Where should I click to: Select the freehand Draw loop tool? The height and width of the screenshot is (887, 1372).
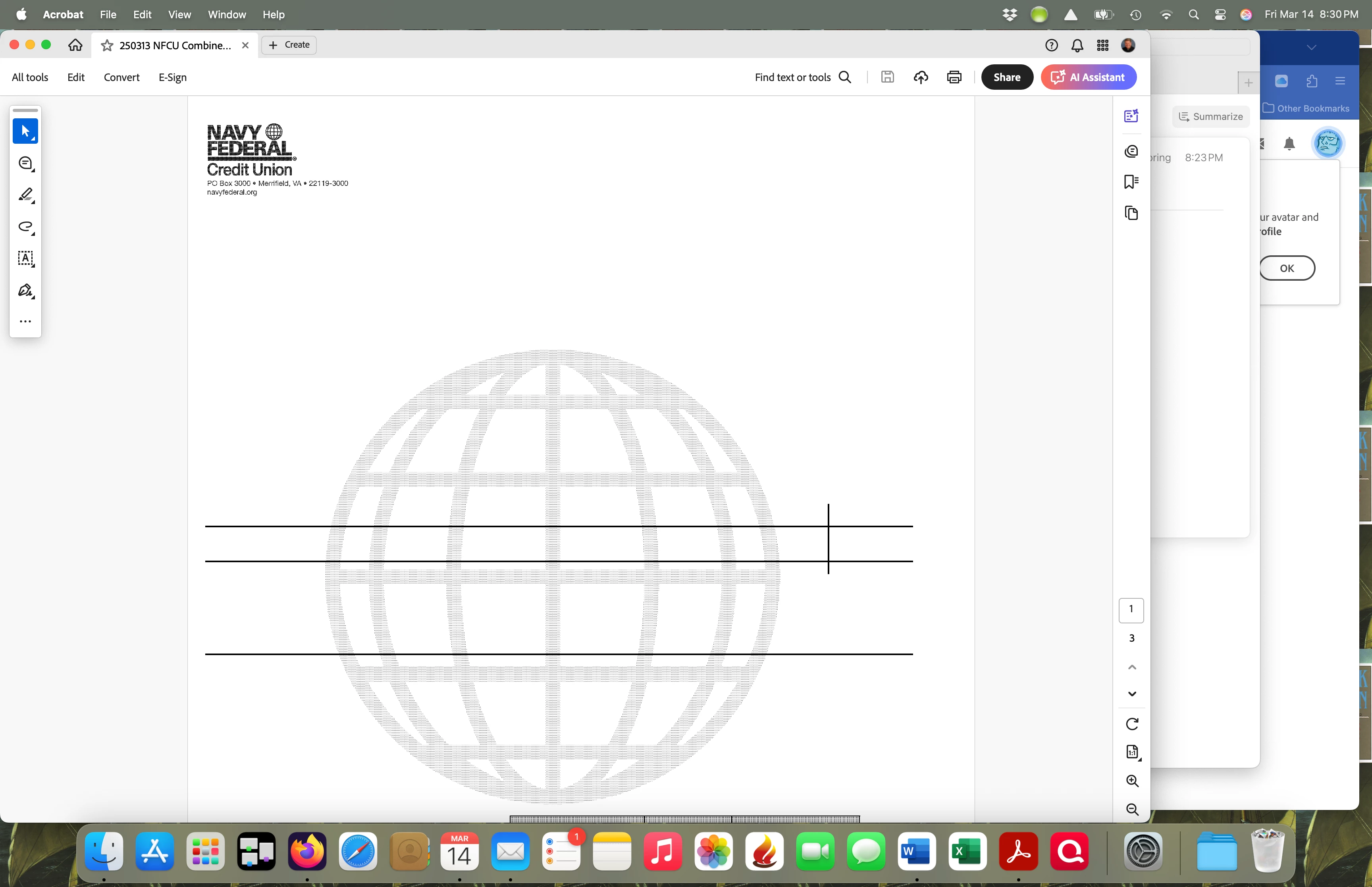coord(25,227)
